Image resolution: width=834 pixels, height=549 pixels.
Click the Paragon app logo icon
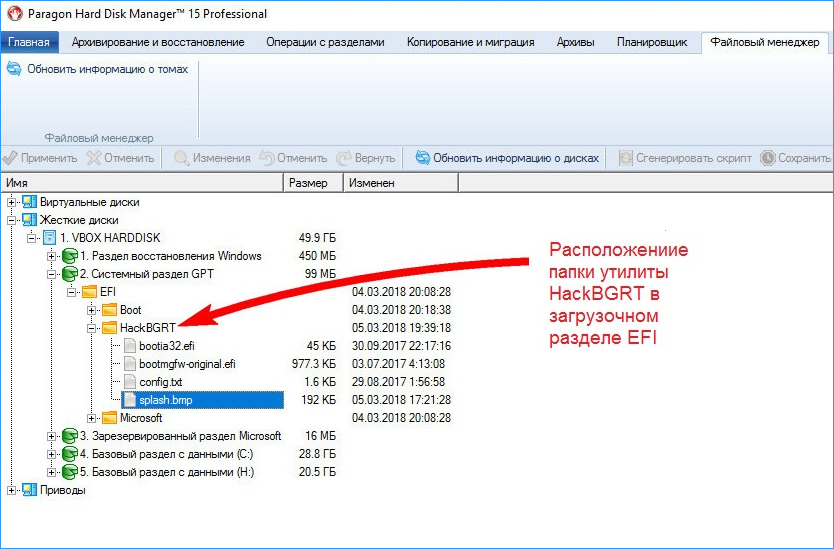point(14,13)
